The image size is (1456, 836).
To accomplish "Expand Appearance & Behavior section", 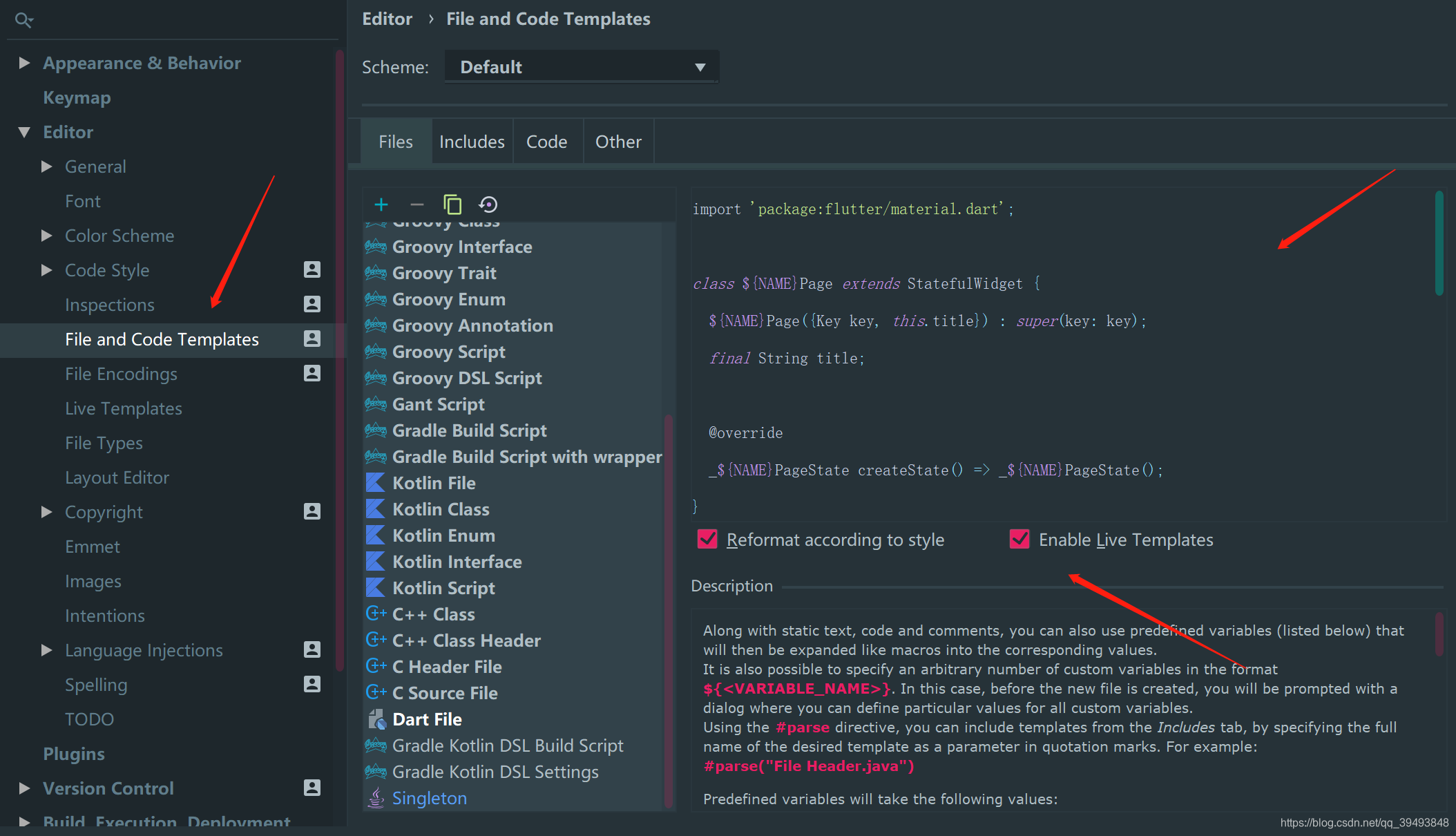I will (24, 63).
